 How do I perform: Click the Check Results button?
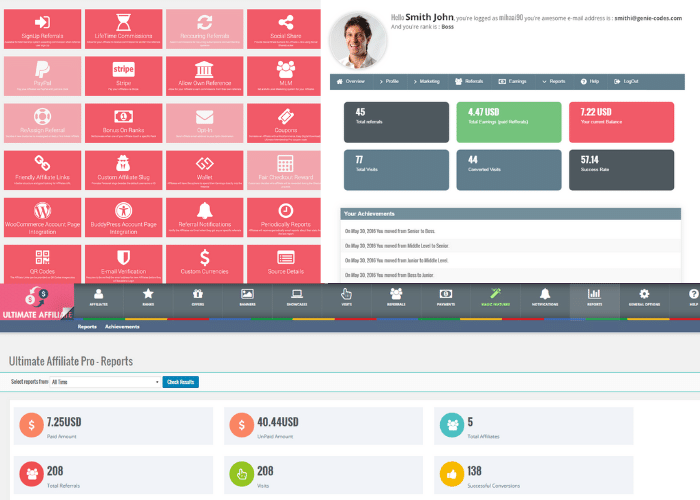pyautogui.click(x=180, y=382)
